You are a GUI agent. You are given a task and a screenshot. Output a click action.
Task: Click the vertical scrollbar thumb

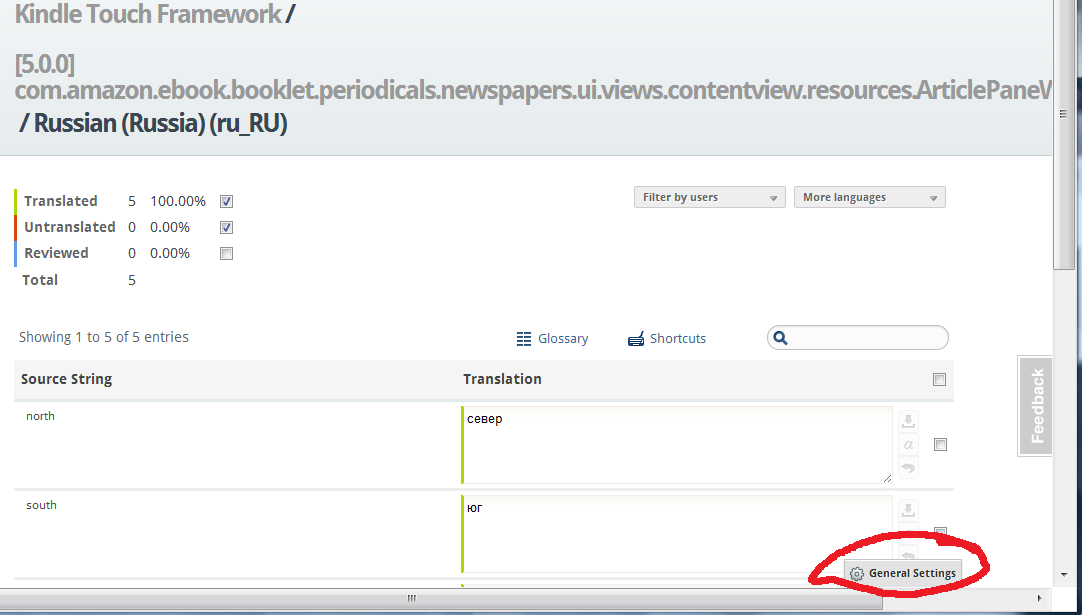1063,135
